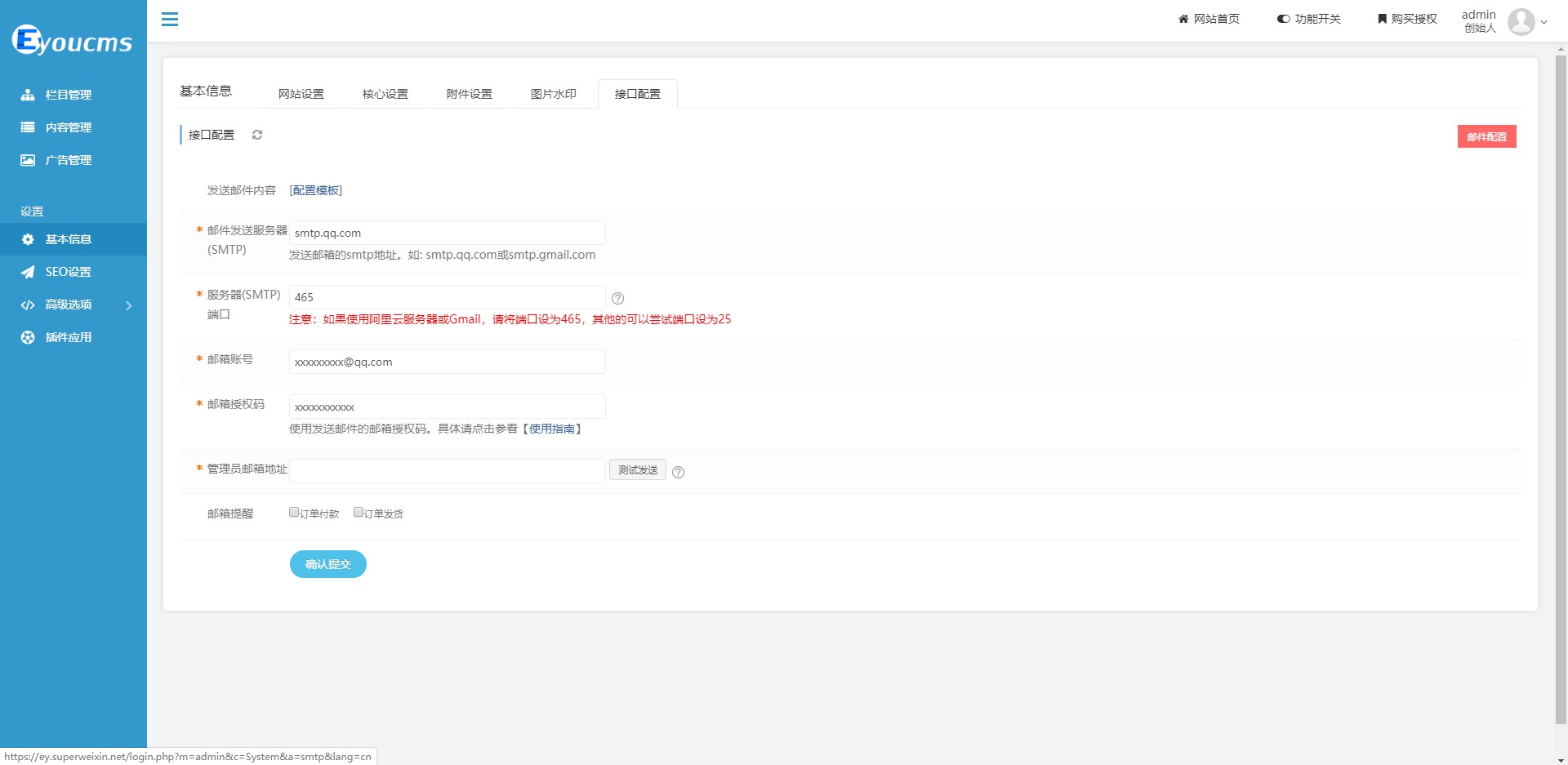Open the [配置模板] link
Viewport: 1568px width, 765px height.
(316, 190)
